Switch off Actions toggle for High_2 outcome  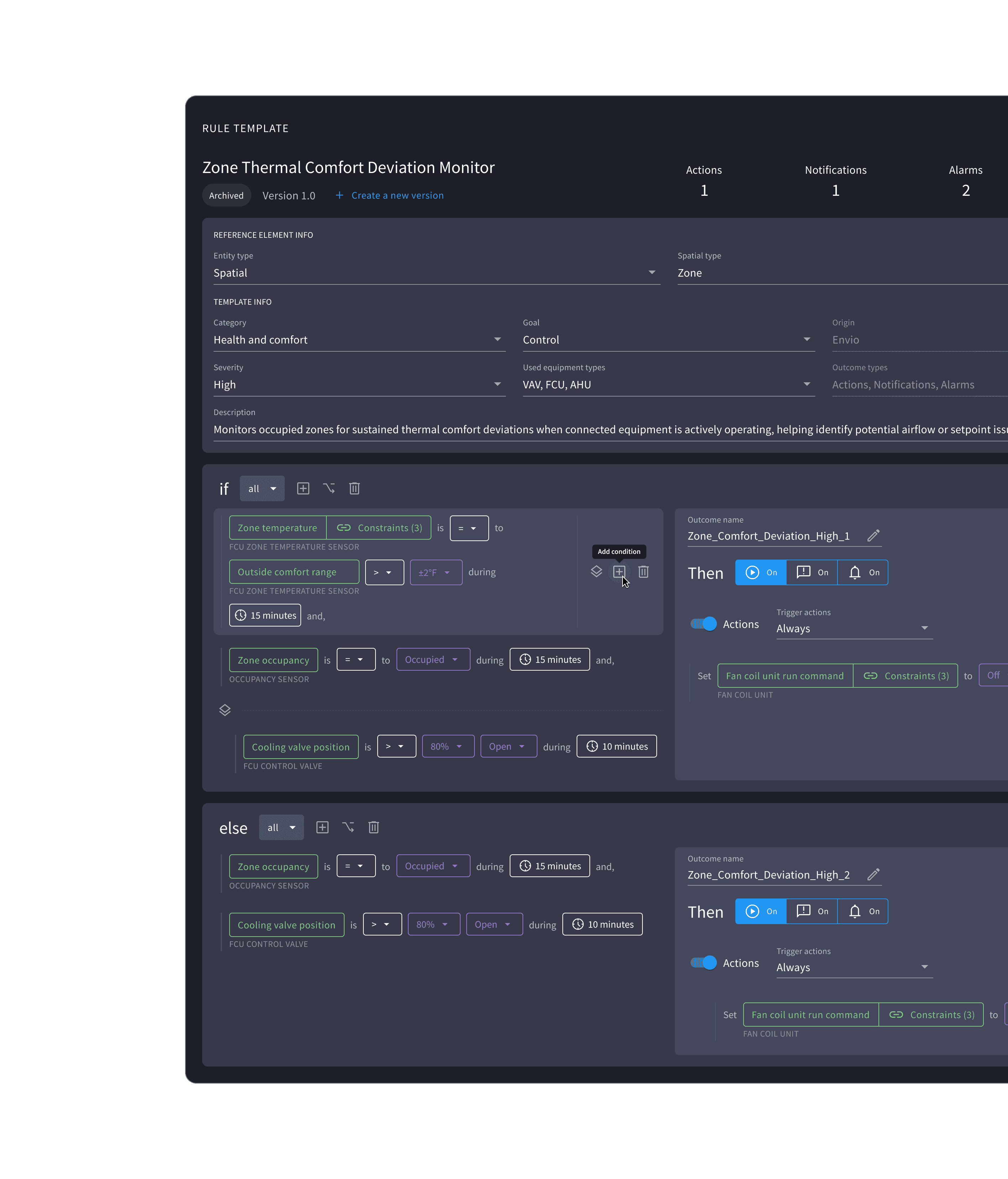coord(704,963)
